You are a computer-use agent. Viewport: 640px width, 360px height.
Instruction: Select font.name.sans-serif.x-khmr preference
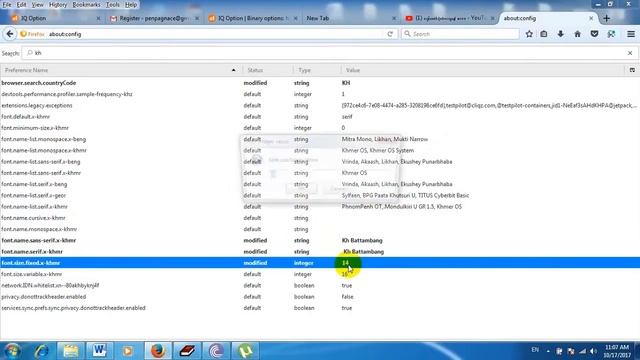(x=320, y=240)
